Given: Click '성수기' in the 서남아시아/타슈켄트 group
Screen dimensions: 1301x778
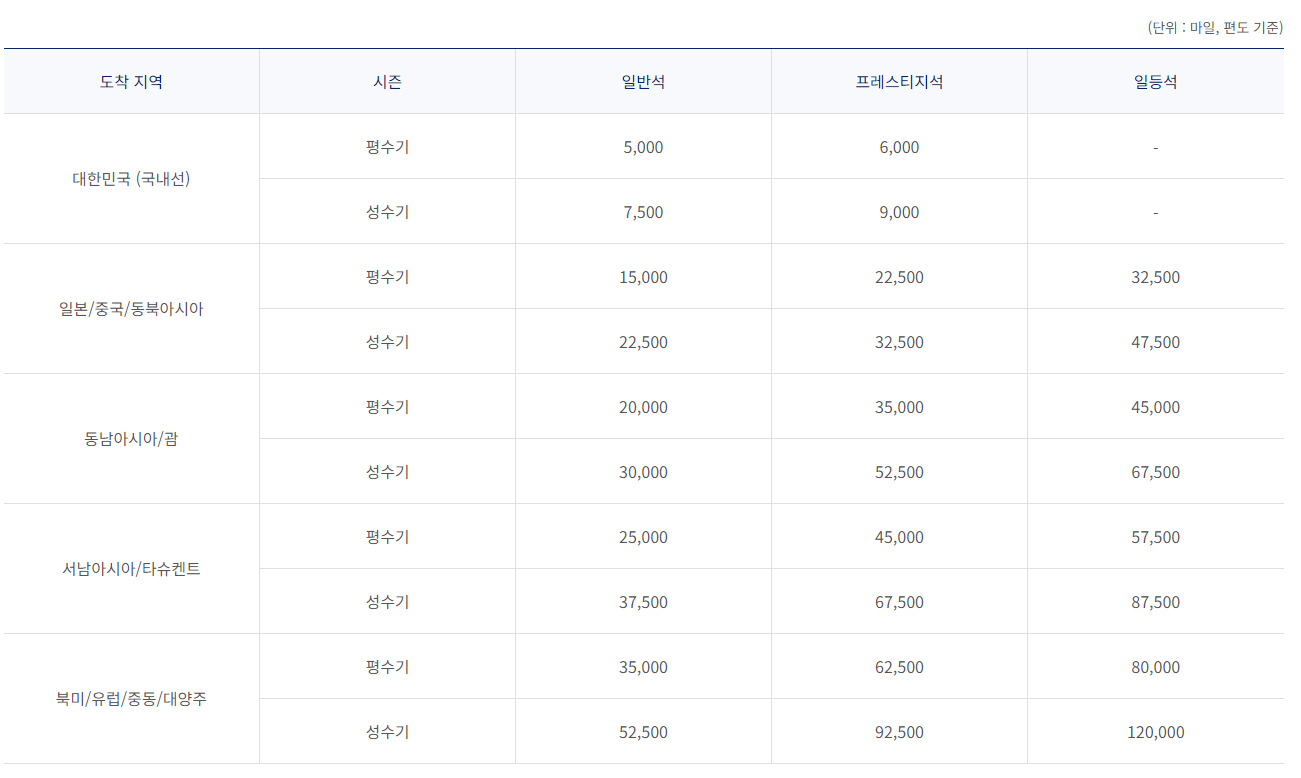Looking at the screenshot, I should pos(387,602).
